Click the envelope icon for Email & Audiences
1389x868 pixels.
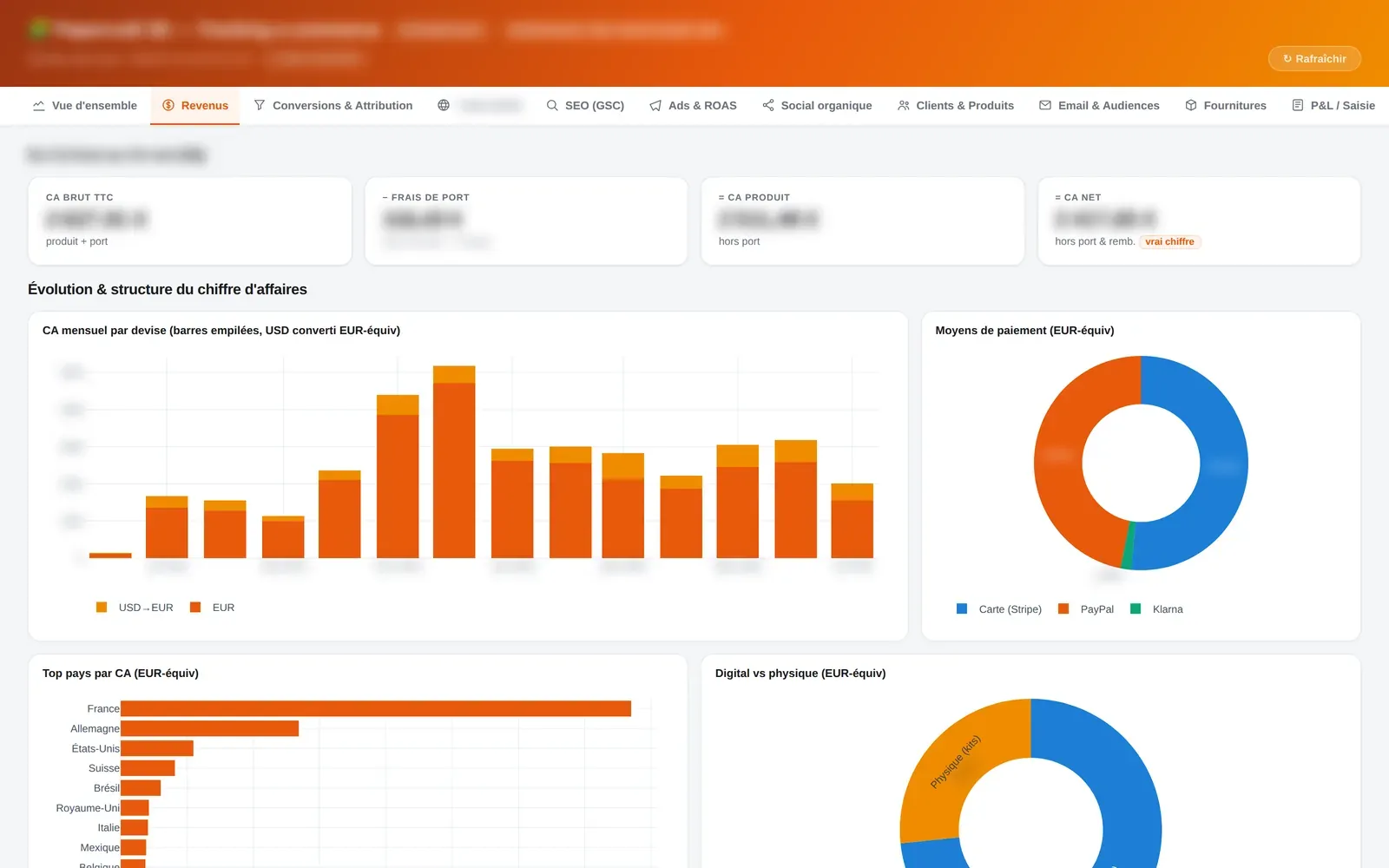(1045, 105)
